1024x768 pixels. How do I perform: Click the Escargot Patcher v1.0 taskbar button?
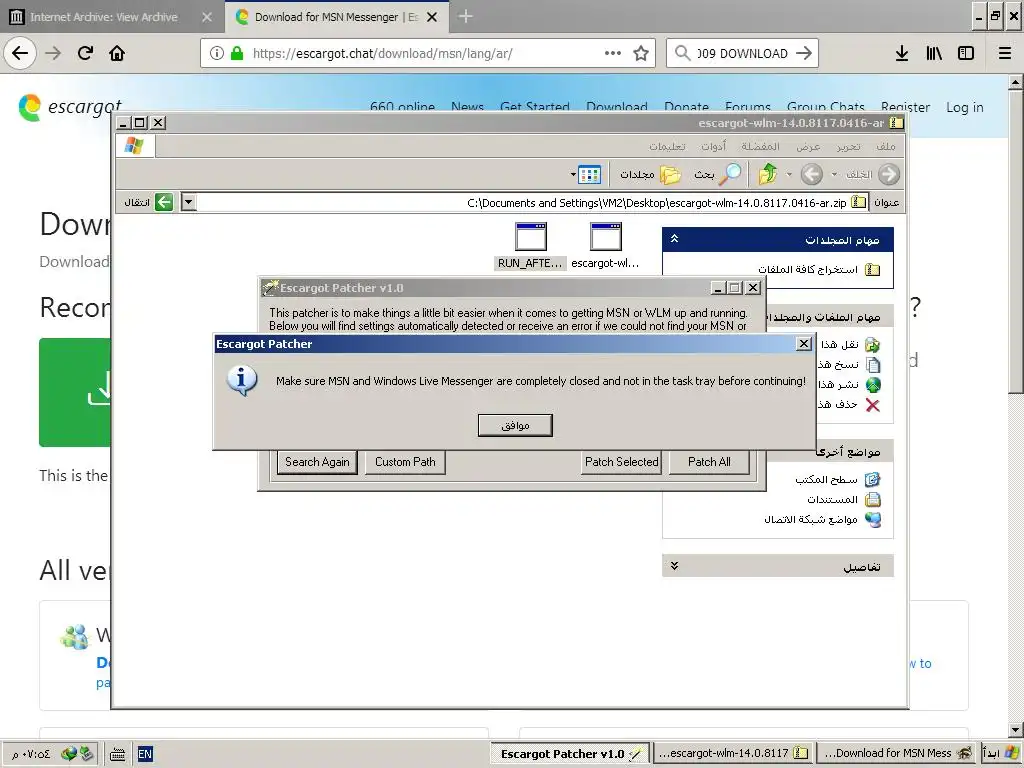click(570, 754)
